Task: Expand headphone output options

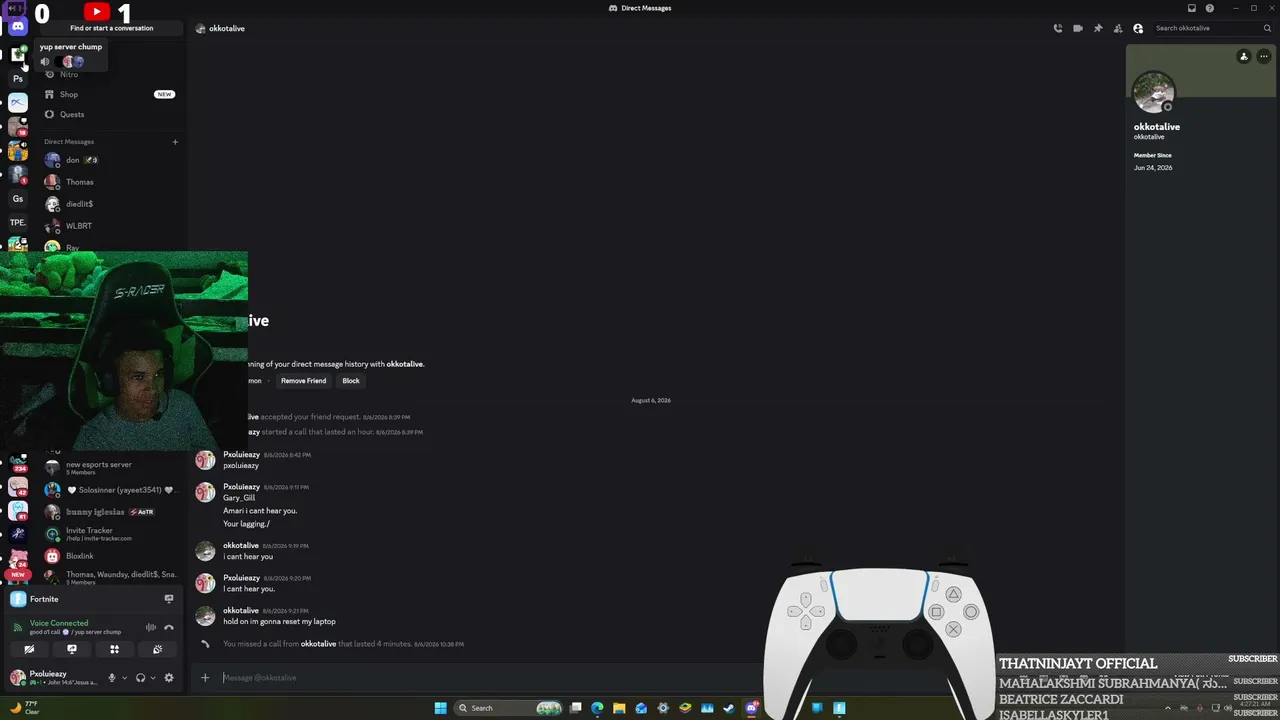Action: pos(152,678)
